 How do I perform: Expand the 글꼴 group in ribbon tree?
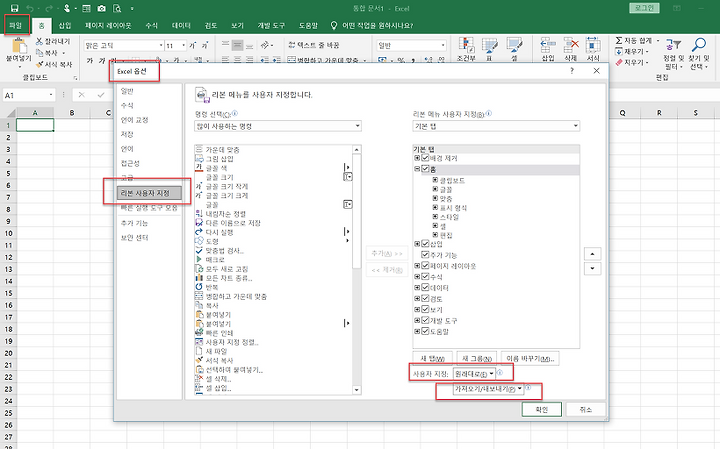pos(435,189)
